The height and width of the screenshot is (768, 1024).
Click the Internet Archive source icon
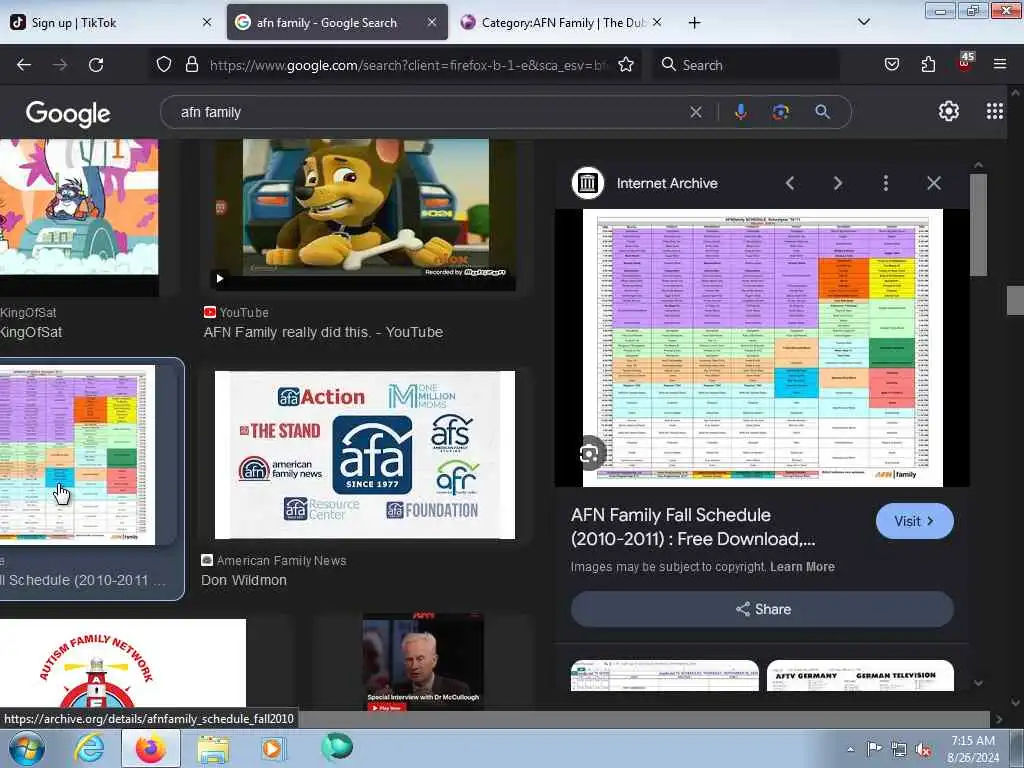pos(588,183)
